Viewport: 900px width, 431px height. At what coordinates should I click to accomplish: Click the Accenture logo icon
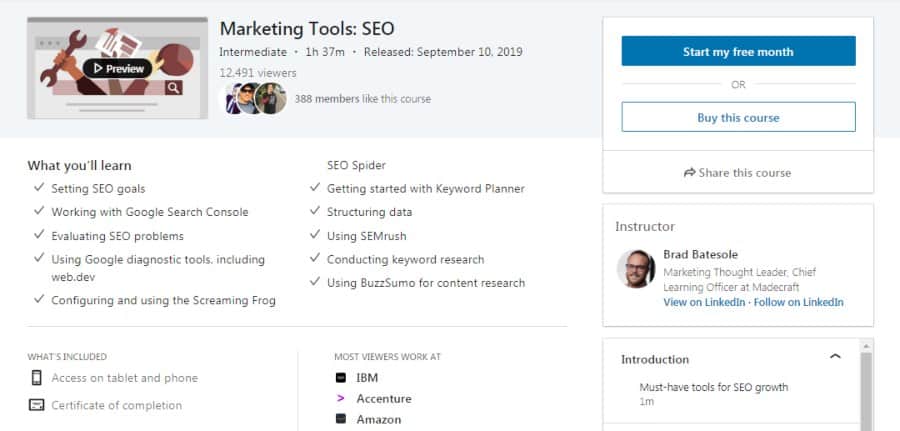point(341,398)
